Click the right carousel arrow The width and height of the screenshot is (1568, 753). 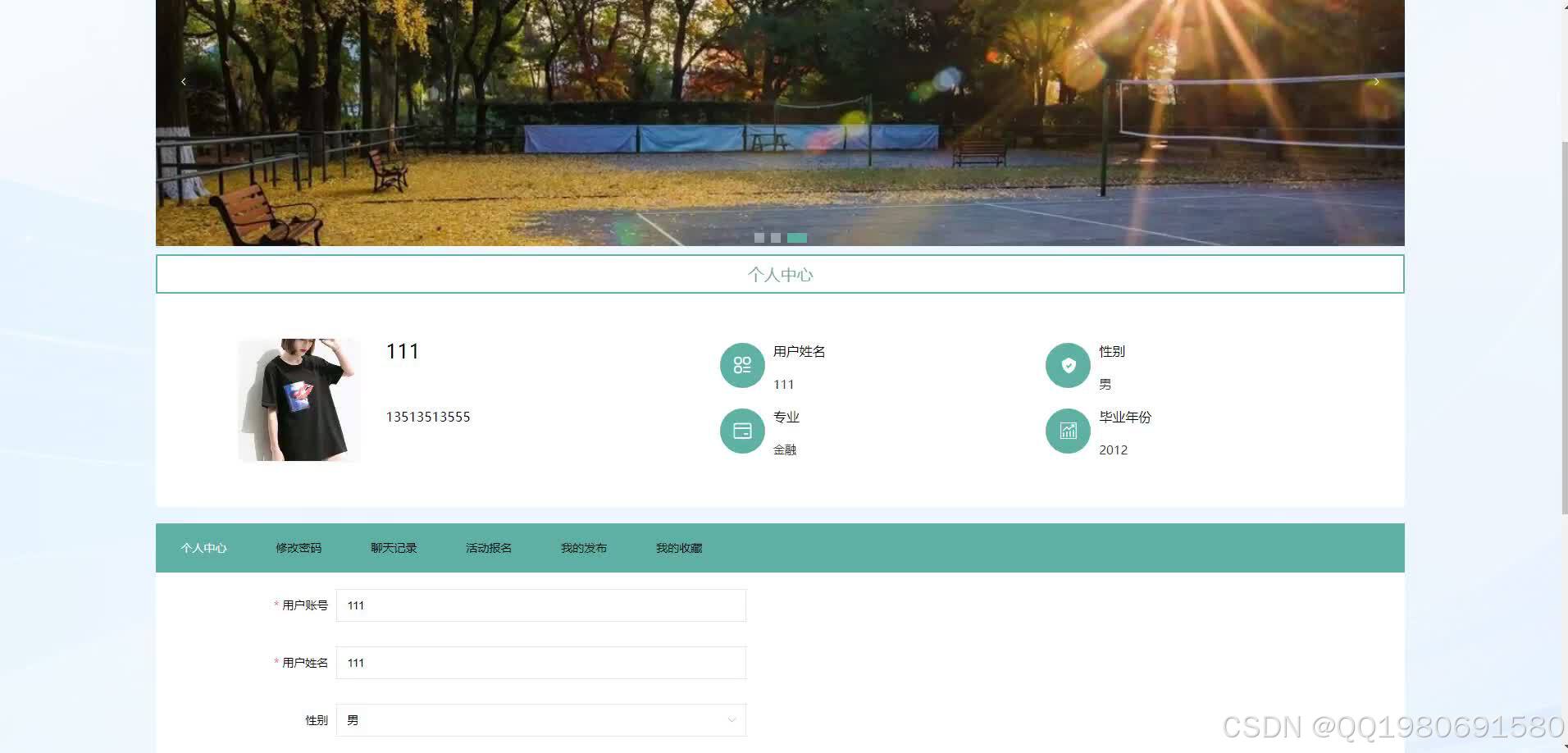(x=1375, y=81)
